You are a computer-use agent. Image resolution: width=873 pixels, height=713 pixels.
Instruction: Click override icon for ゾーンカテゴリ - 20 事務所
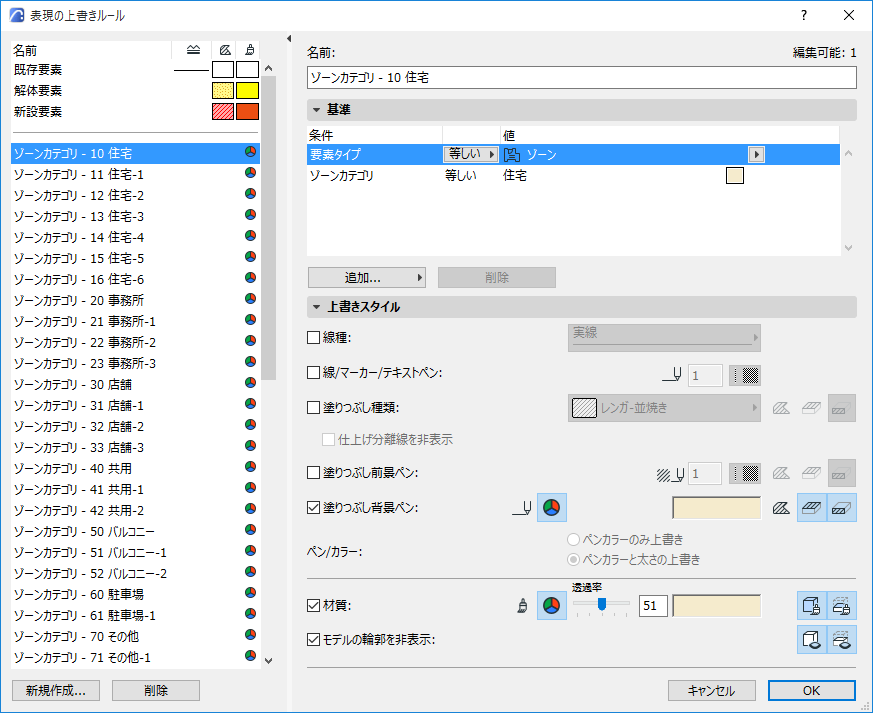coord(251,299)
